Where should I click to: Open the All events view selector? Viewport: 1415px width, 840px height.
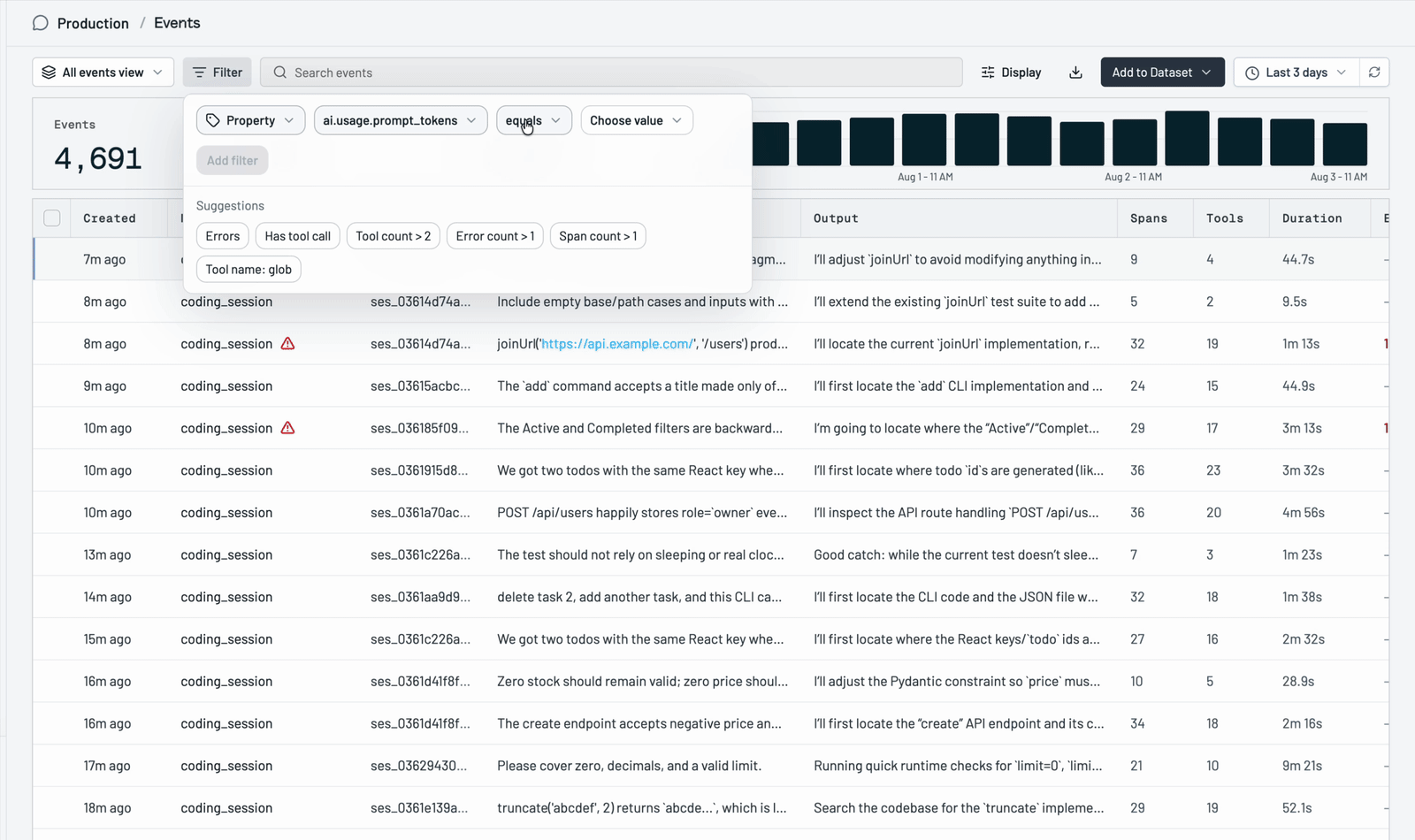103,73
